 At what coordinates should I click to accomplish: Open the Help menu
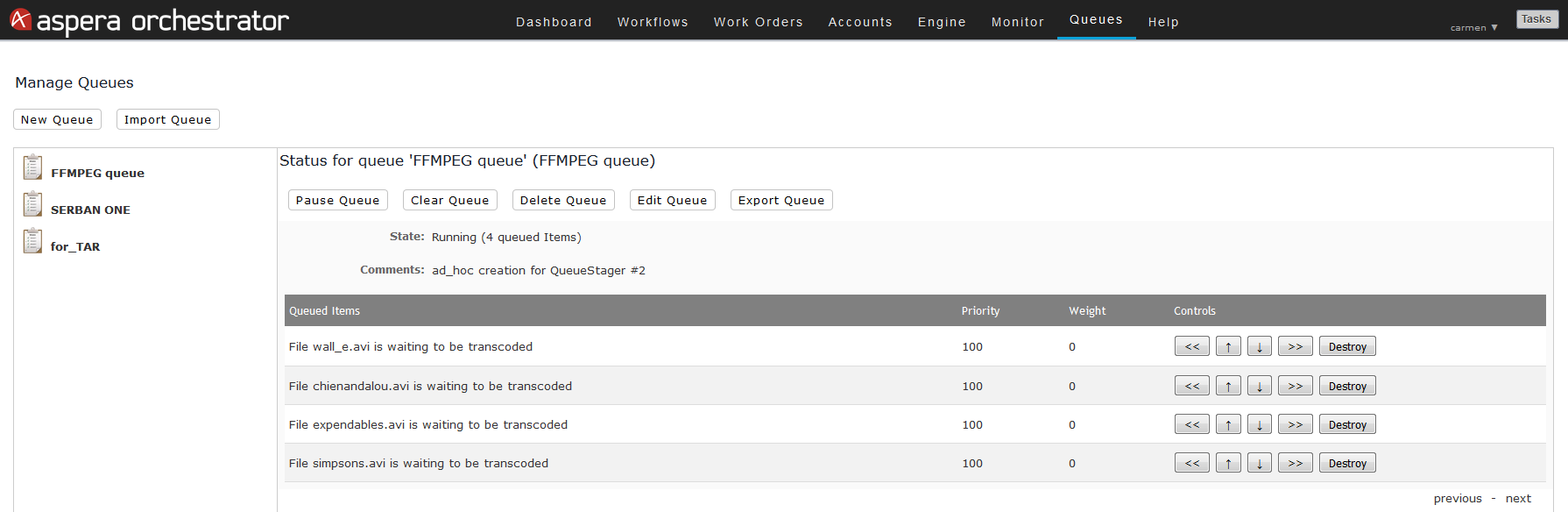(1163, 22)
